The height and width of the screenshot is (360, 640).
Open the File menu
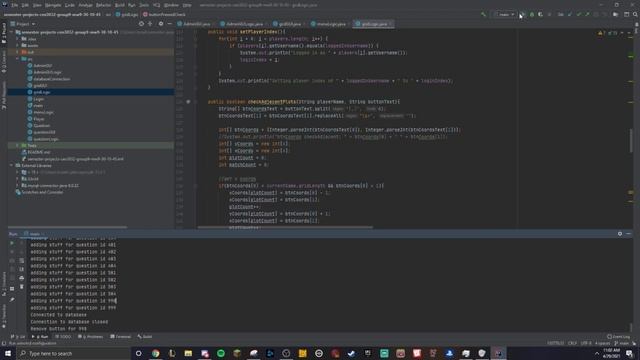click(x=15, y=5)
